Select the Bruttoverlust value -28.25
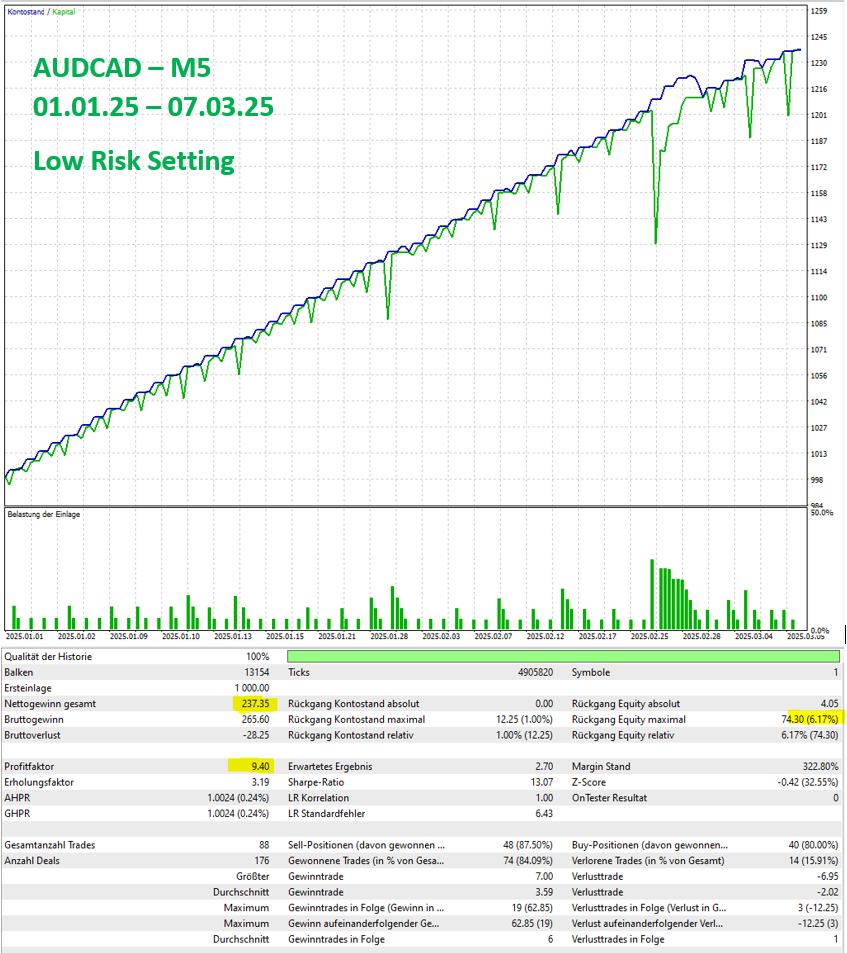847x953 pixels. tap(256, 735)
